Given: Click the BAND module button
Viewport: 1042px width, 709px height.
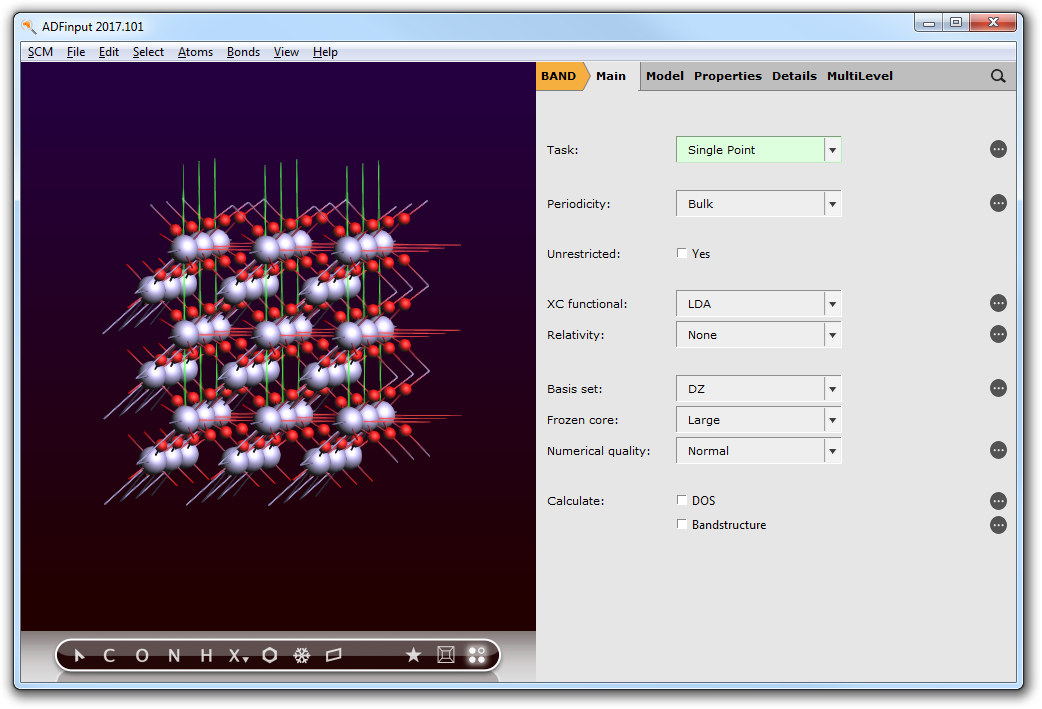Looking at the screenshot, I should [x=558, y=76].
